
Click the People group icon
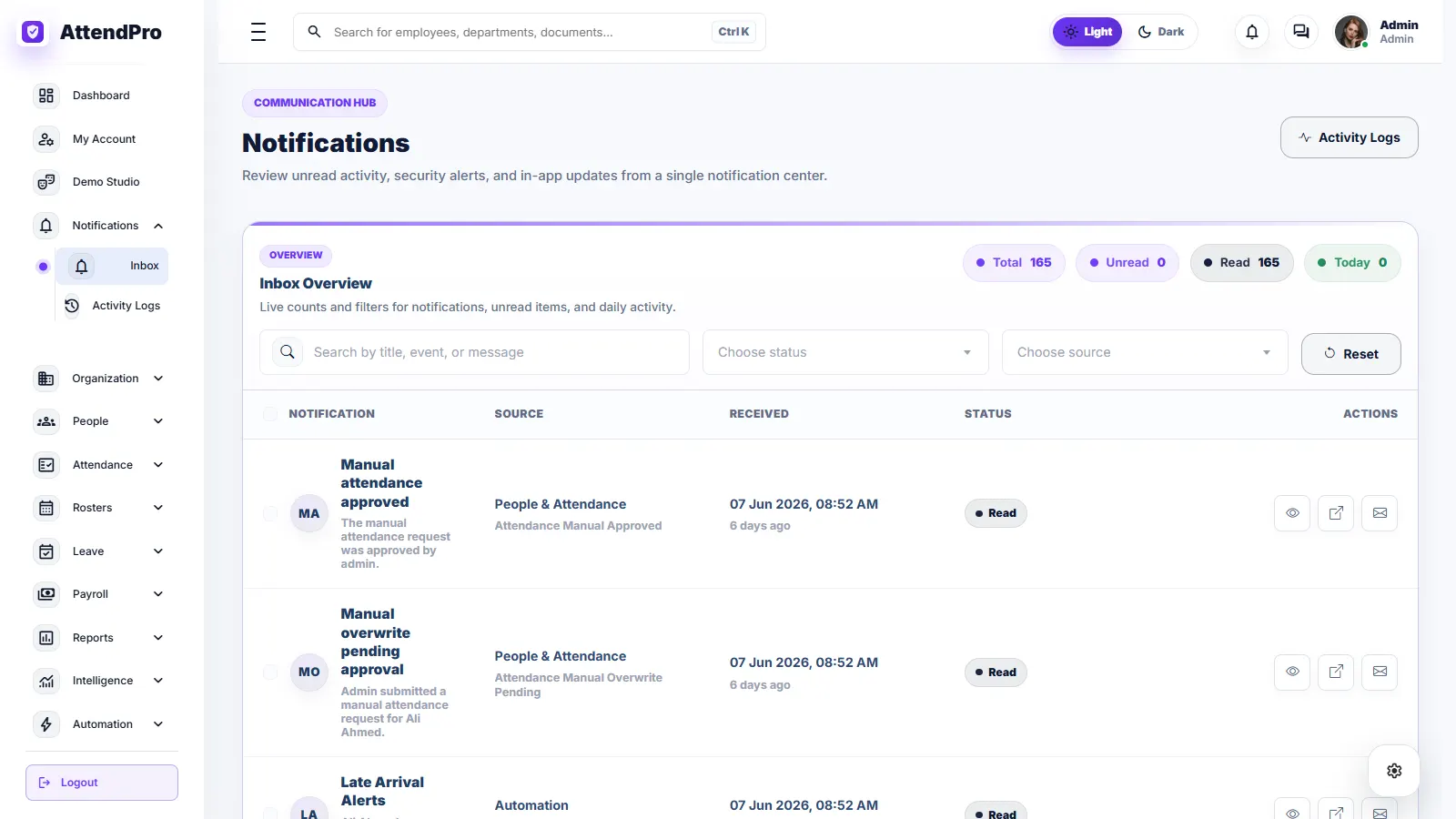(46, 421)
